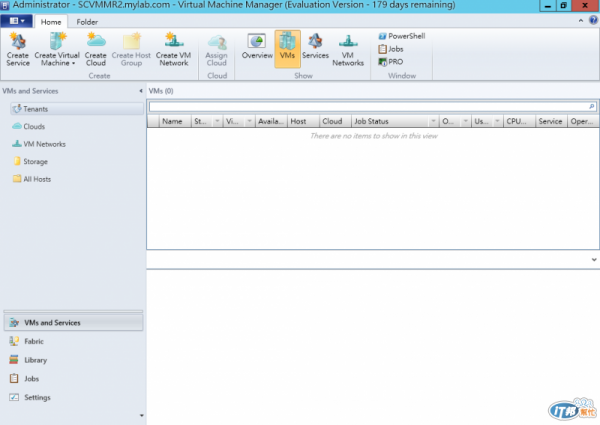Select Storage in navigation tree

click(30, 161)
